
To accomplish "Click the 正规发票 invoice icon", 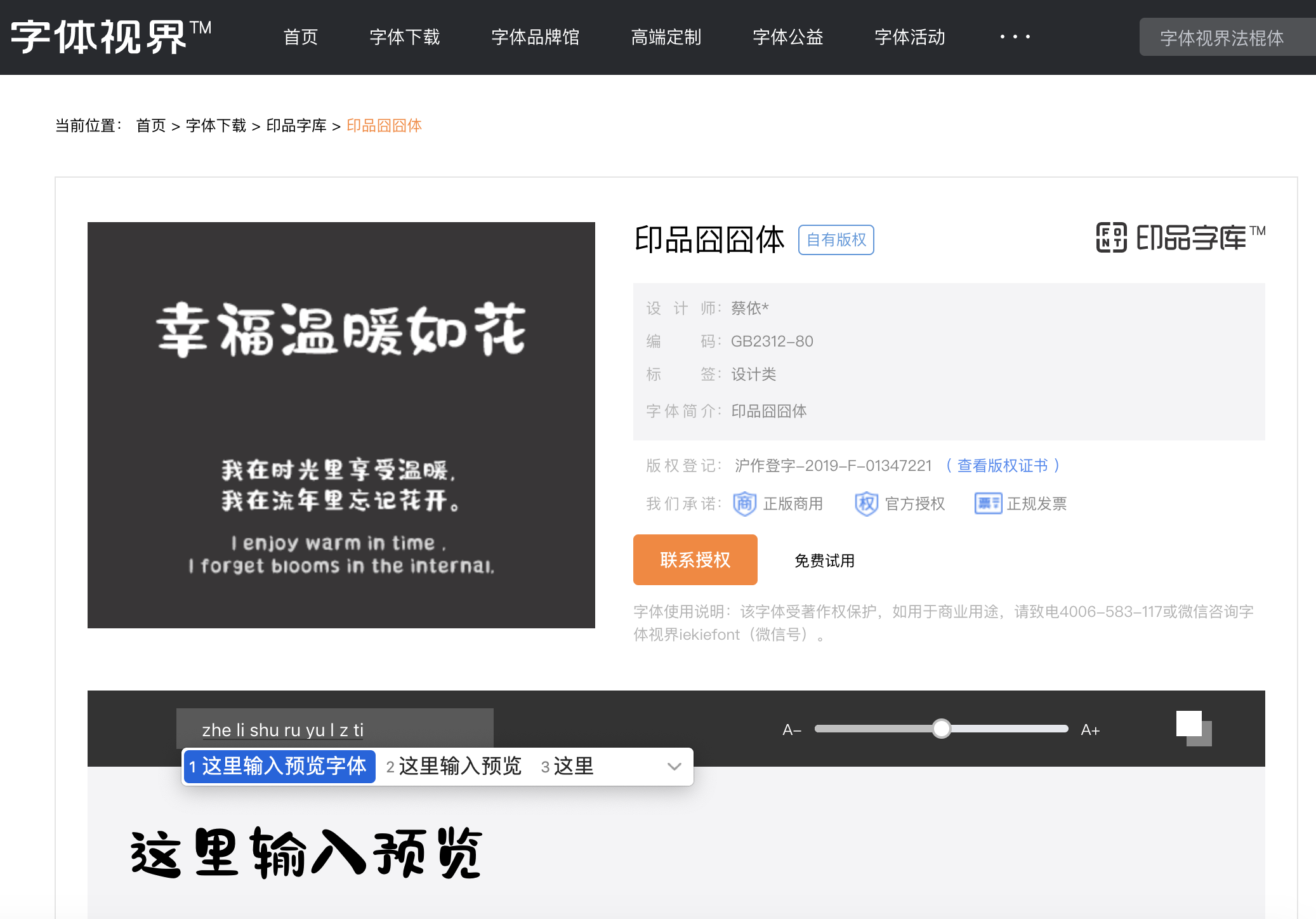I will [989, 504].
